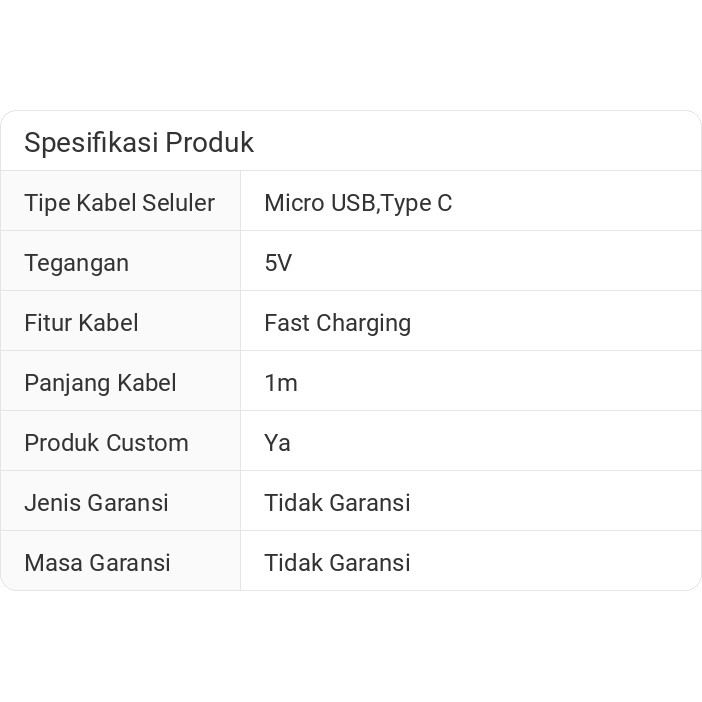Click the "5V" voltage value
Screen dimensions: 702x702
click(278, 263)
